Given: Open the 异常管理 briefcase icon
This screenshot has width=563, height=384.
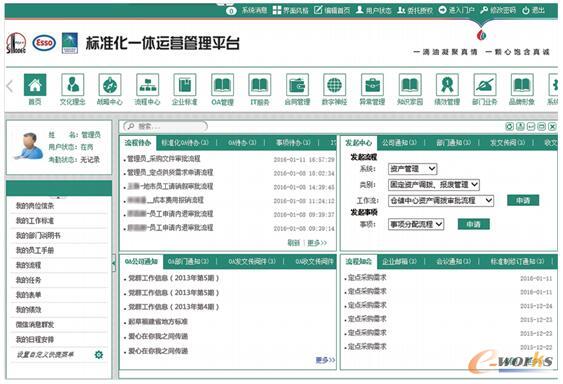Looking at the screenshot, I should pyautogui.click(x=372, y=85).
